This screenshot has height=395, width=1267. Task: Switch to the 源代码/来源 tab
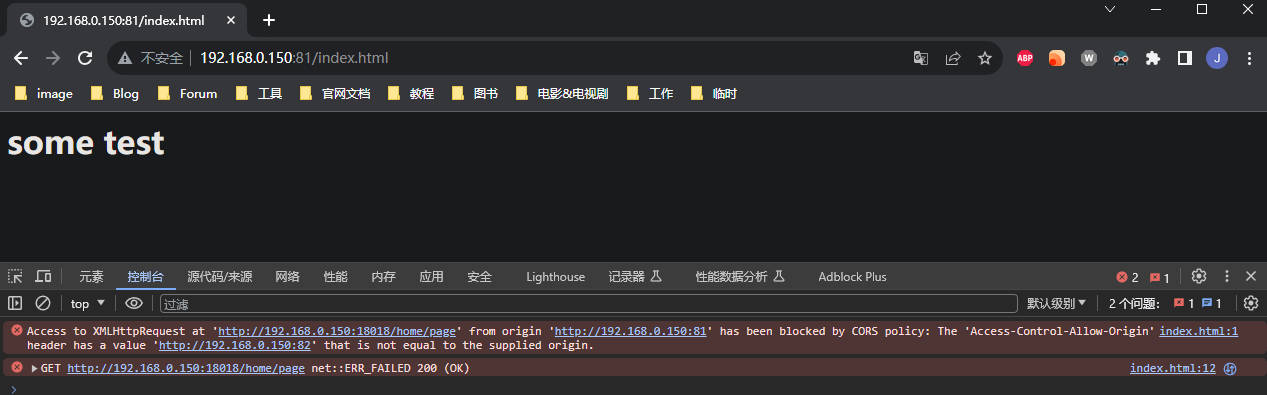coord(220,277)
